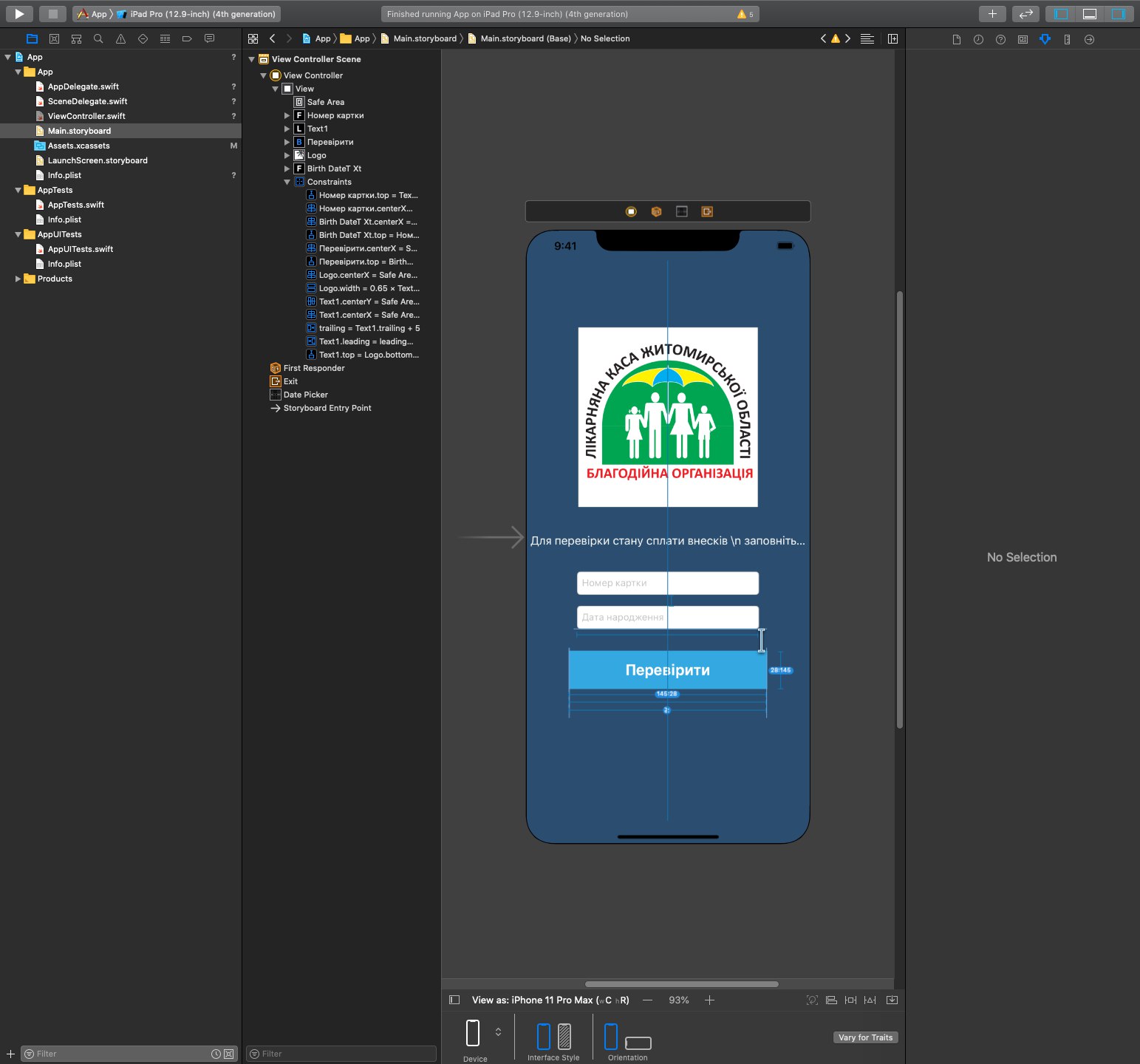The width and height of the screenshot is (1140, 1064).
Task: Expand the Birth DateT Xt field item
Action: pyautogui.click(x=287, y=168)
